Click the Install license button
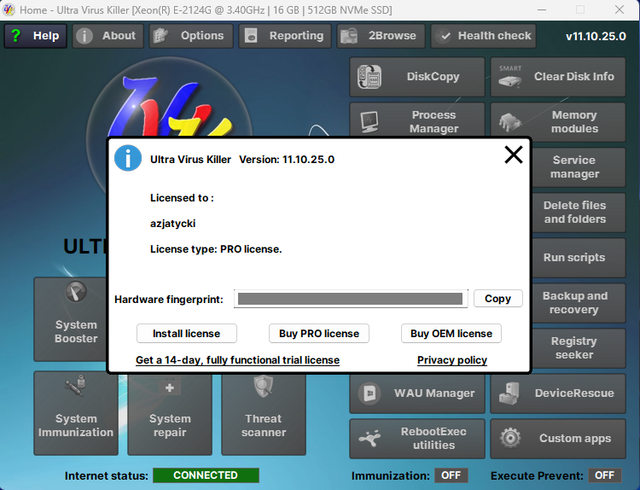Image resolution: width=640 pixels, height=490 pixels. point(187,334)
